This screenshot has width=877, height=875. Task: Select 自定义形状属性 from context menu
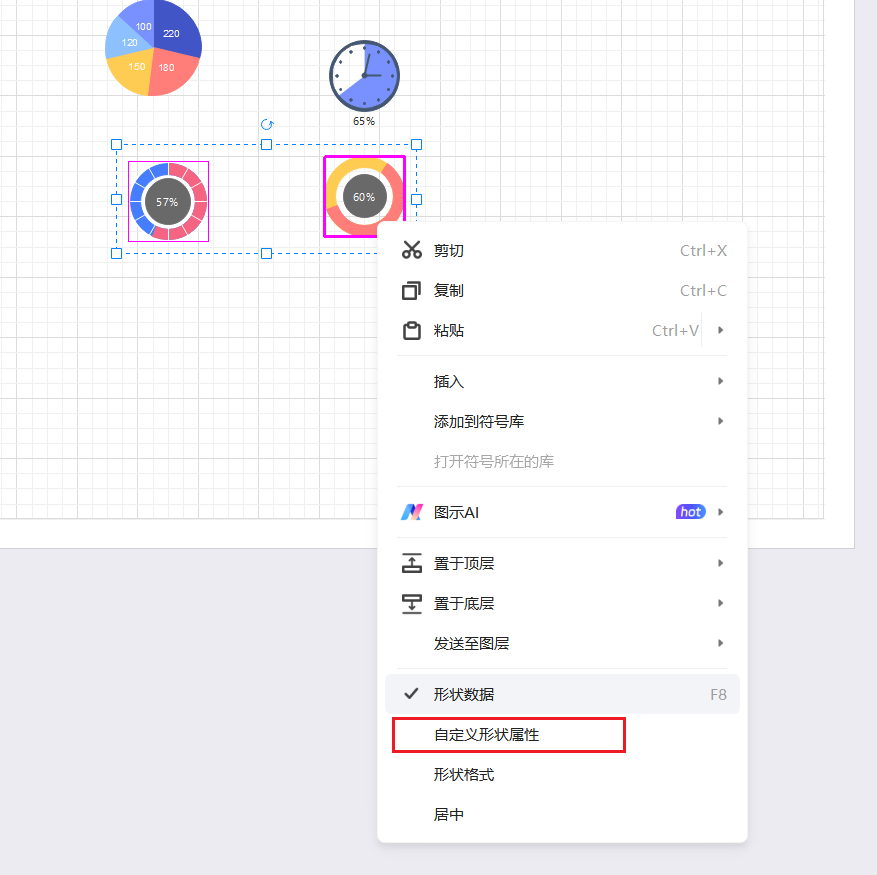[x=486, y=735]
